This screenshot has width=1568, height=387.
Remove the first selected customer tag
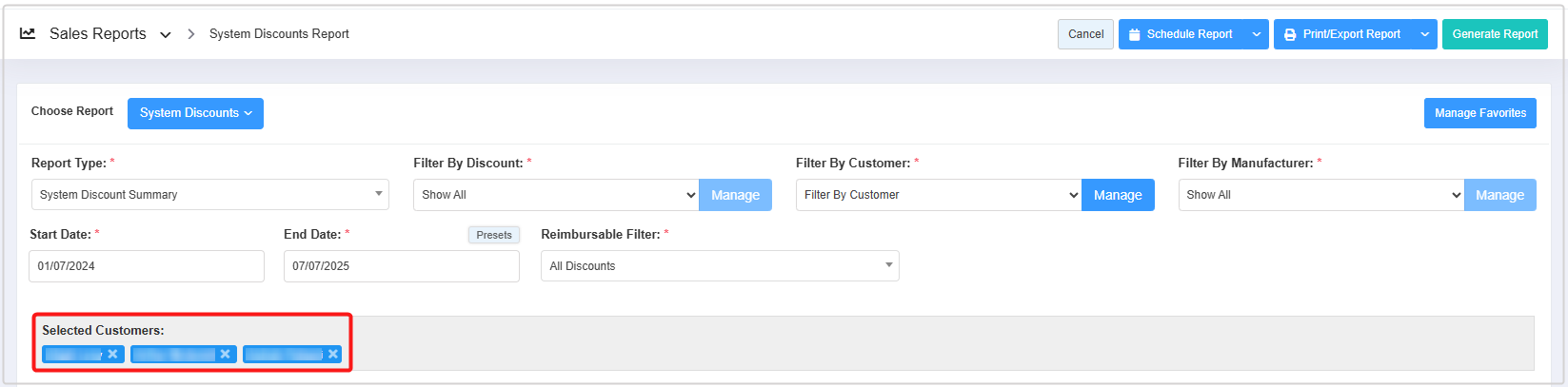click(x=112, y=354)
